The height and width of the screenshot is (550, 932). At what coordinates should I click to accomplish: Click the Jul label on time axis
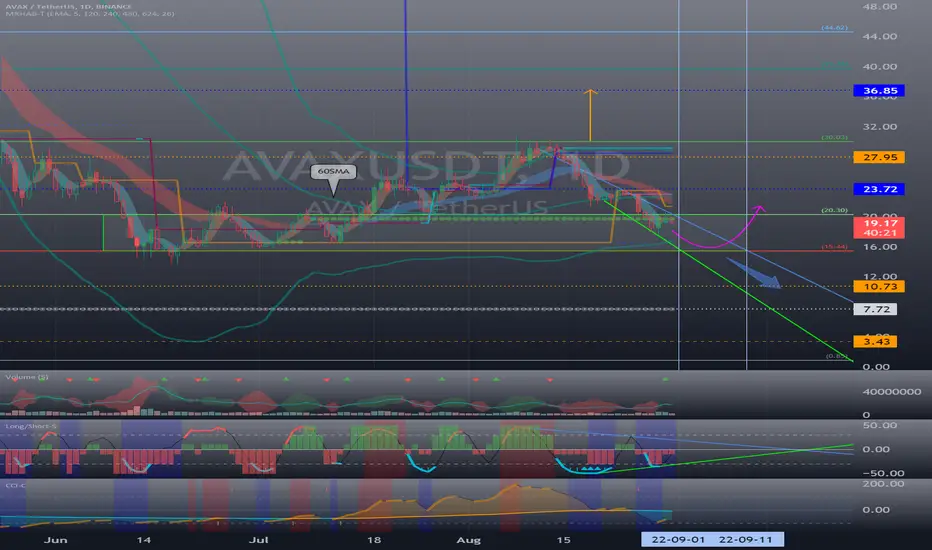tap(259, 540)
